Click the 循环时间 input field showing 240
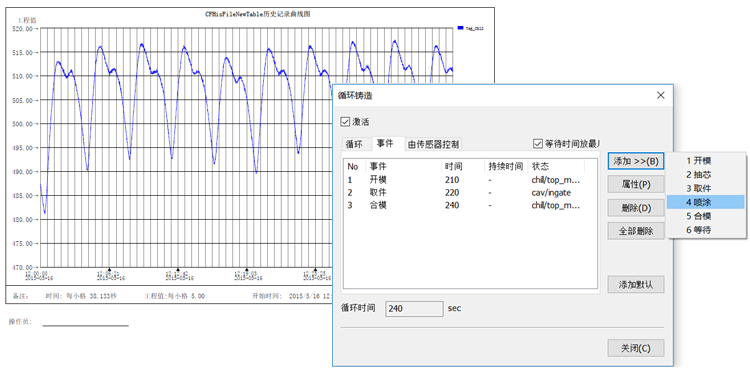The height and width of the screenshot is (372, 750). (414, 308)
